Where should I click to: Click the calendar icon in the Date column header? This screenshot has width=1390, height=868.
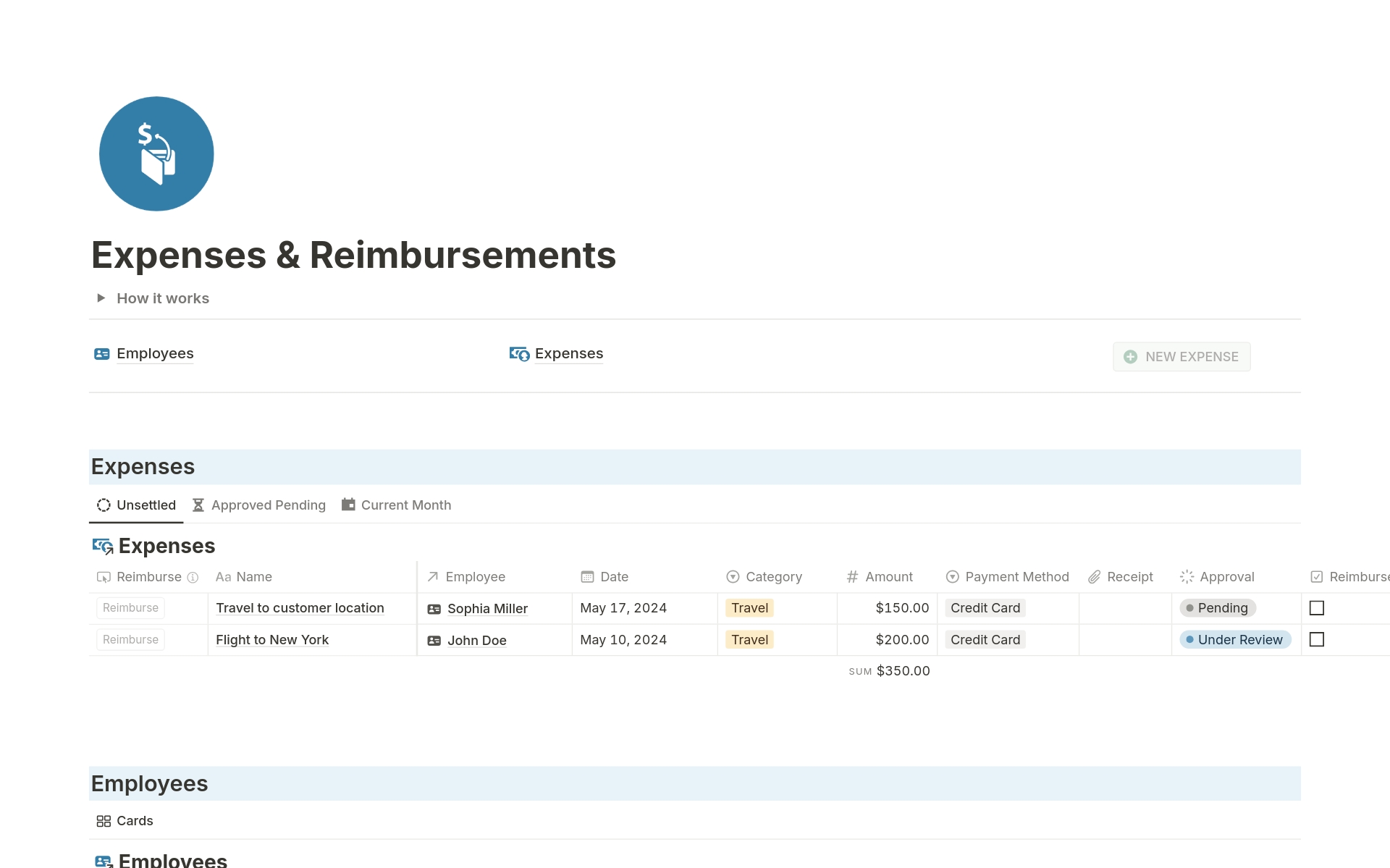[x=587, y=576]
